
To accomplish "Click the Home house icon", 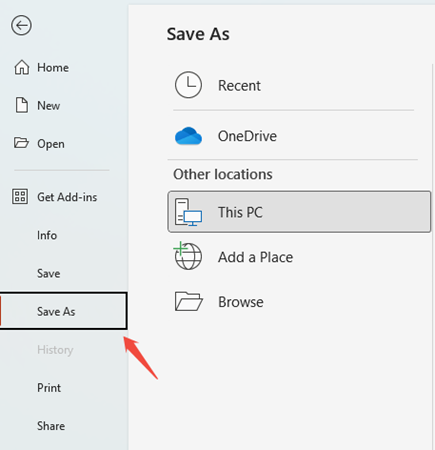I will [22, 67].
